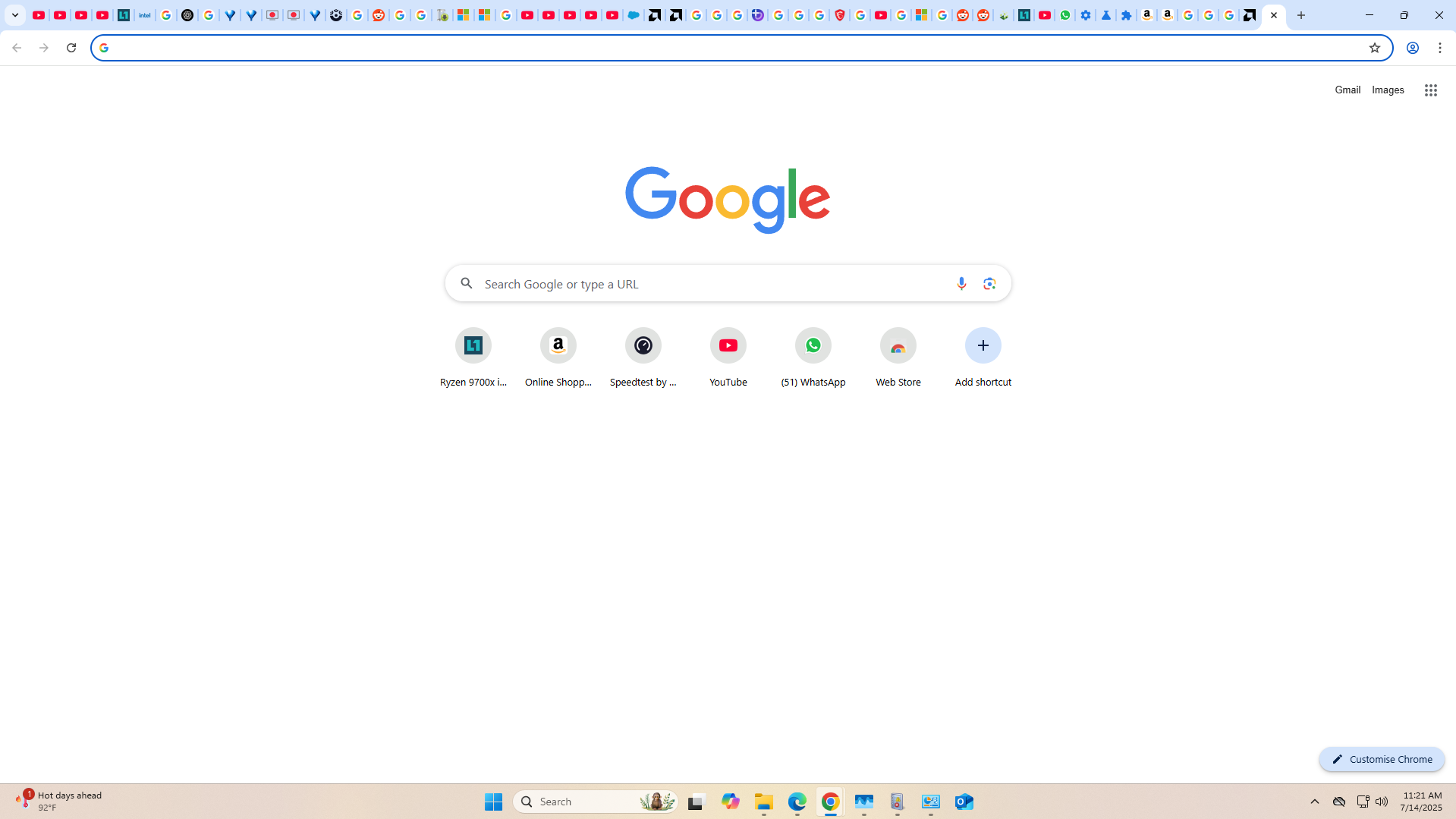Expand the tab search dropdown

(x=15, y=15)
